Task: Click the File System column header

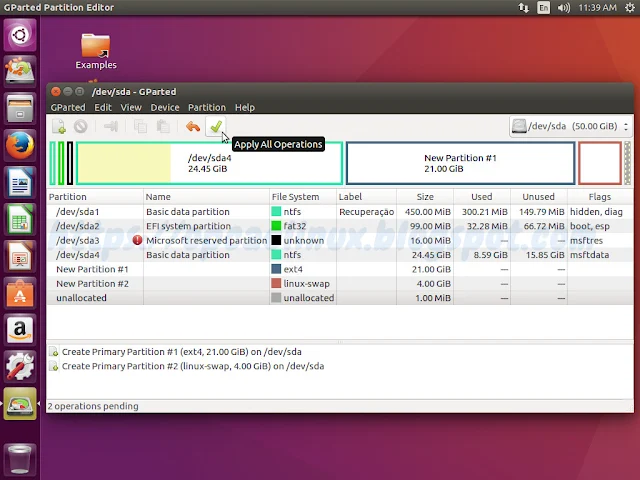Action: click(303, 197)
